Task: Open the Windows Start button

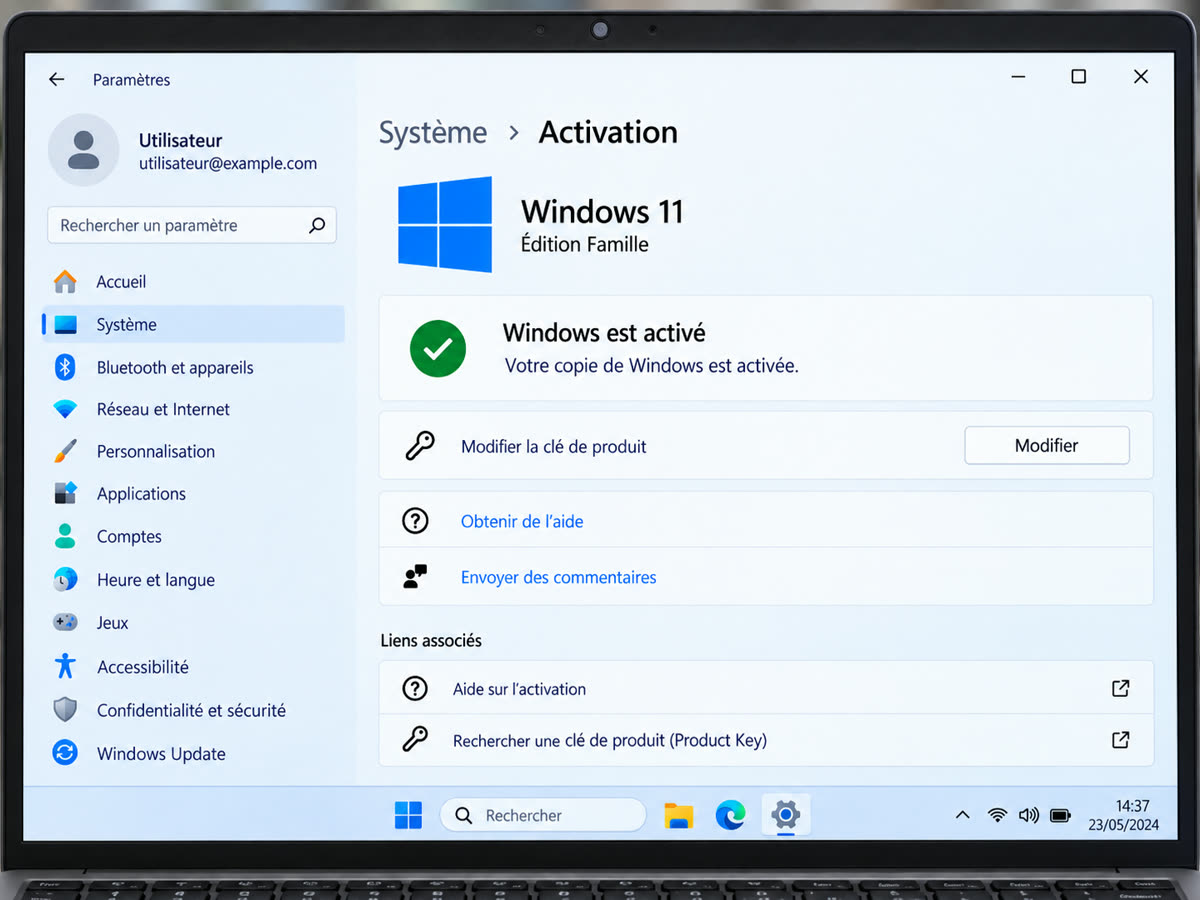Action: tap(408, 815)
